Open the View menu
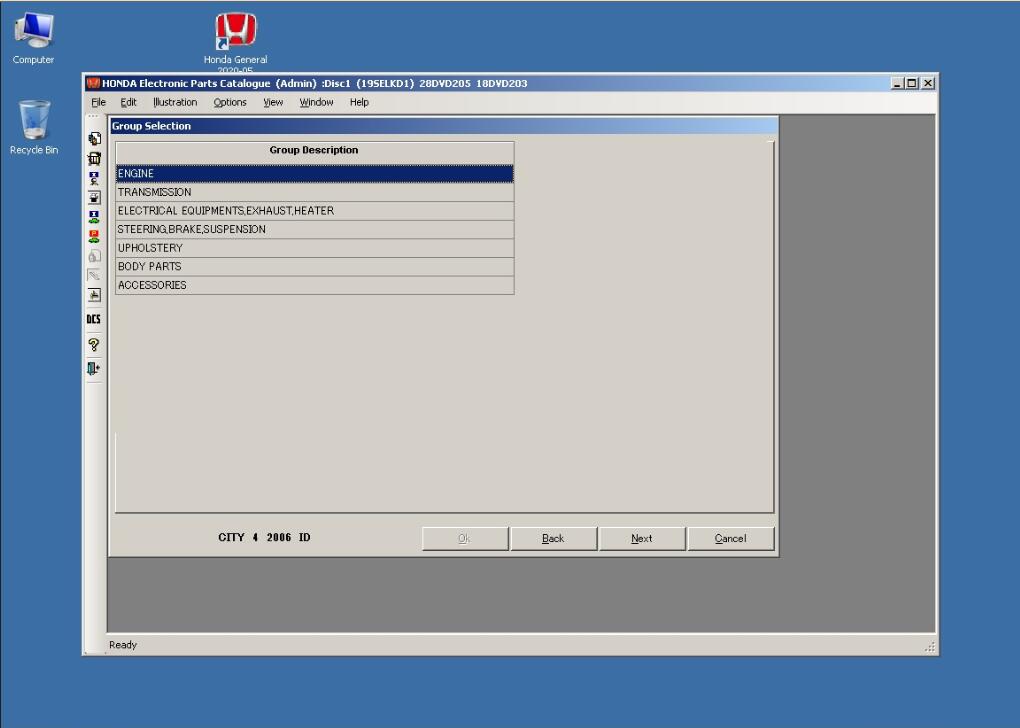 (x=273, y=102)
